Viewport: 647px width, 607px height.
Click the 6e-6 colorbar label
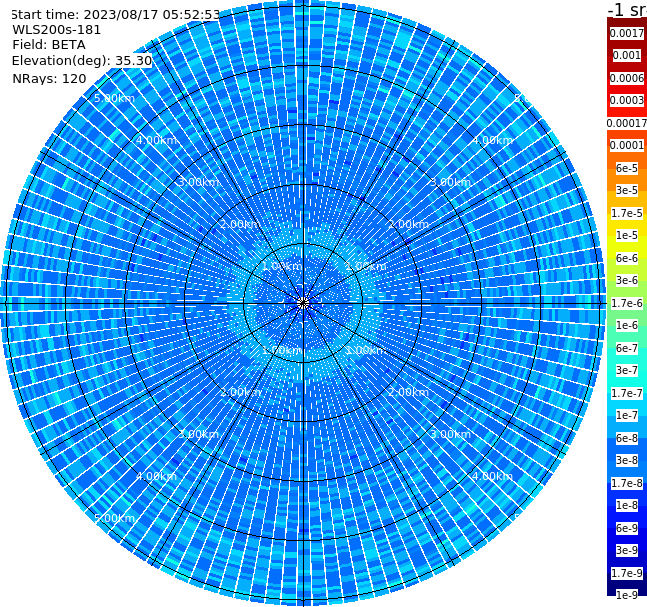(627, 258)
